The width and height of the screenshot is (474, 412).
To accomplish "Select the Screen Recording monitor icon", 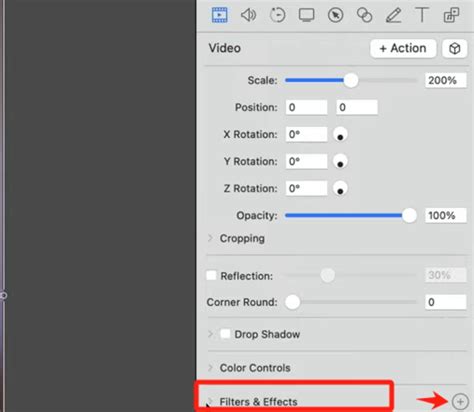I will coord(306,15).
